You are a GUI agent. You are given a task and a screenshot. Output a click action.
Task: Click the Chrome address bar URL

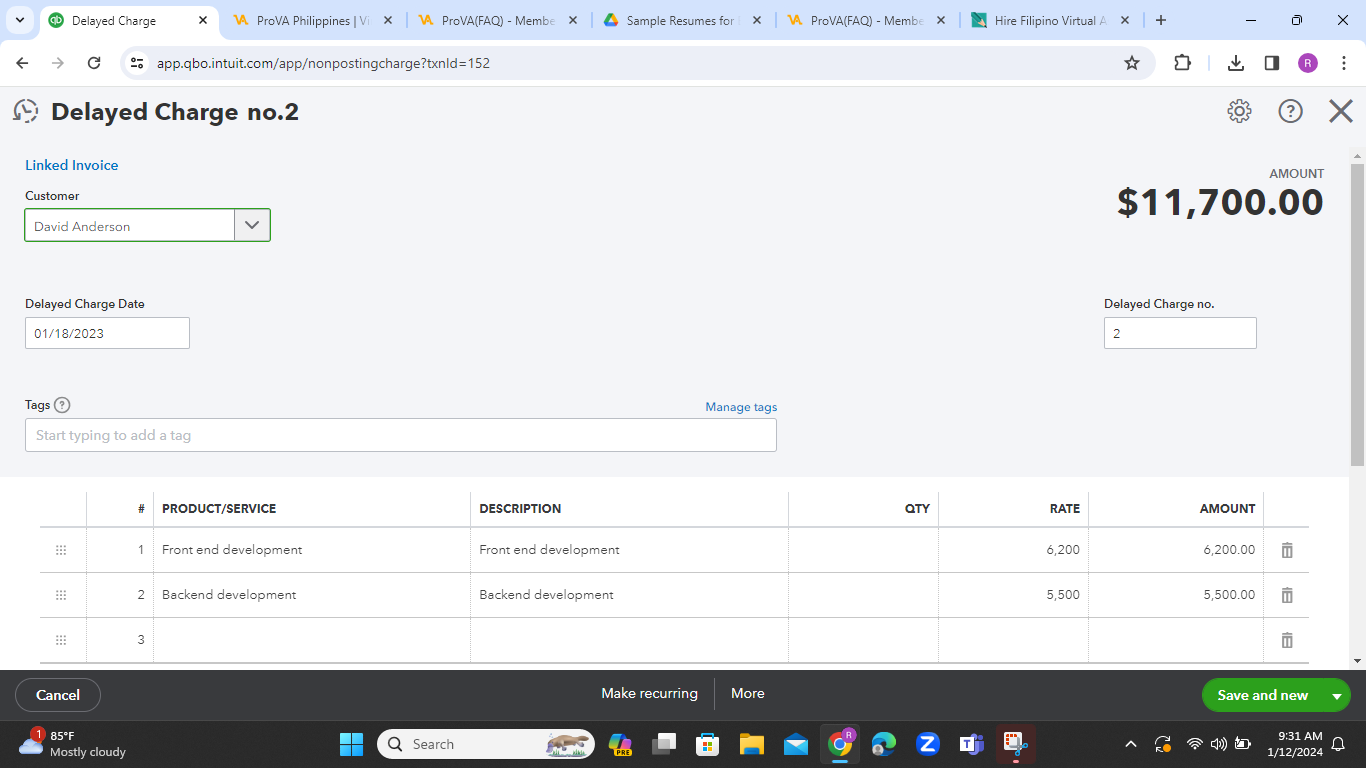[323, 63]
